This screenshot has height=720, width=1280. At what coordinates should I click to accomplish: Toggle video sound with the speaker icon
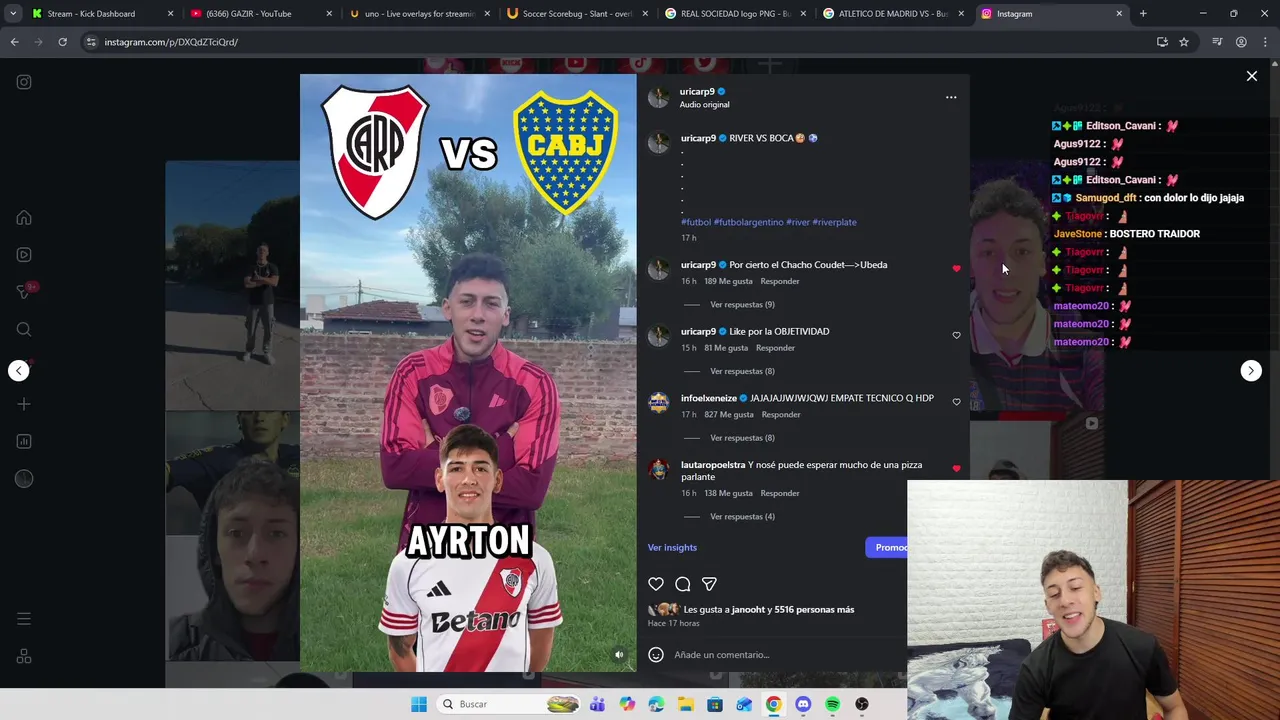coord(619,655)
